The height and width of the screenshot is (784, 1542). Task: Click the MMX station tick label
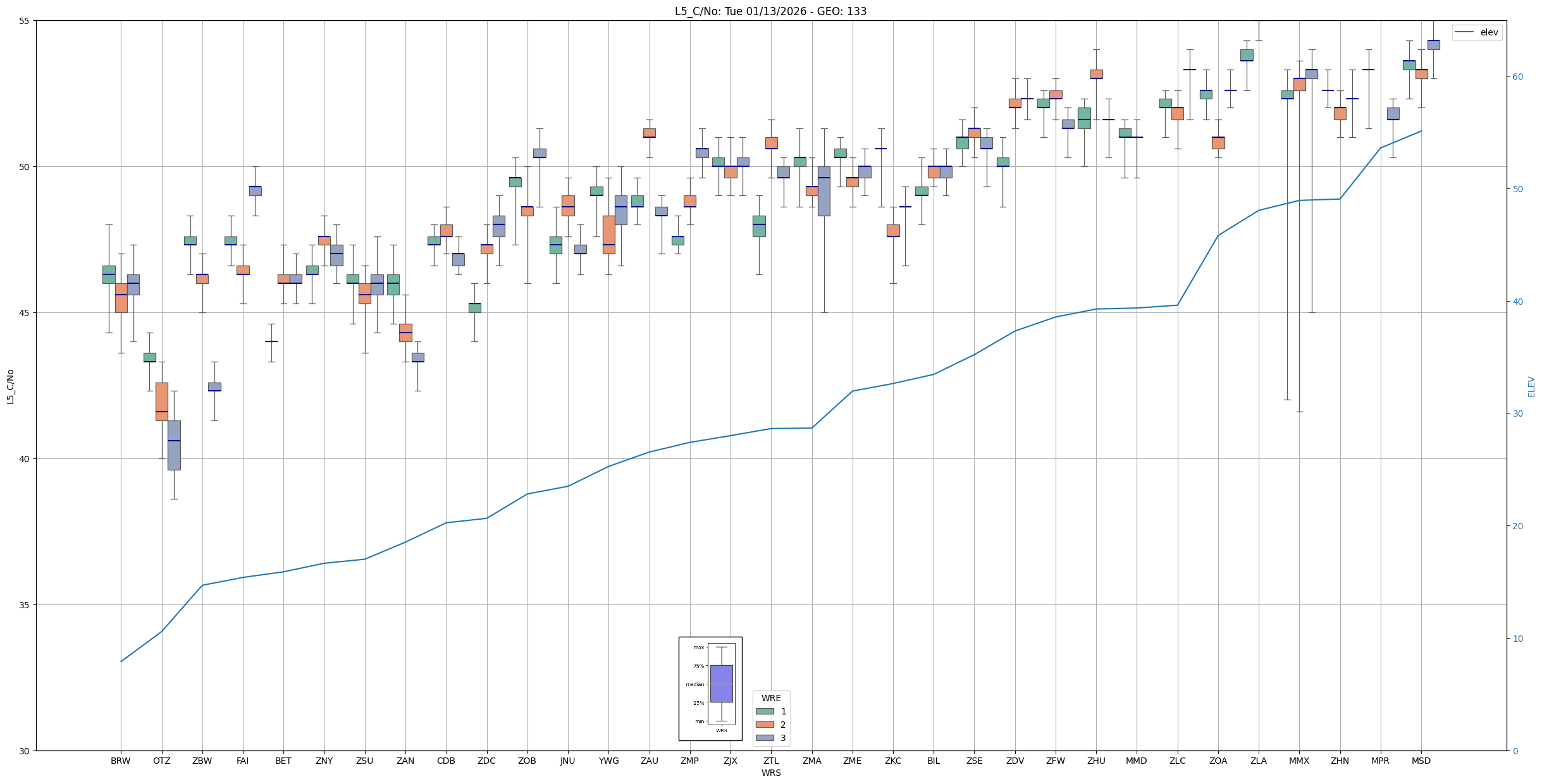pyautogui.click(x=1298, y=761)
